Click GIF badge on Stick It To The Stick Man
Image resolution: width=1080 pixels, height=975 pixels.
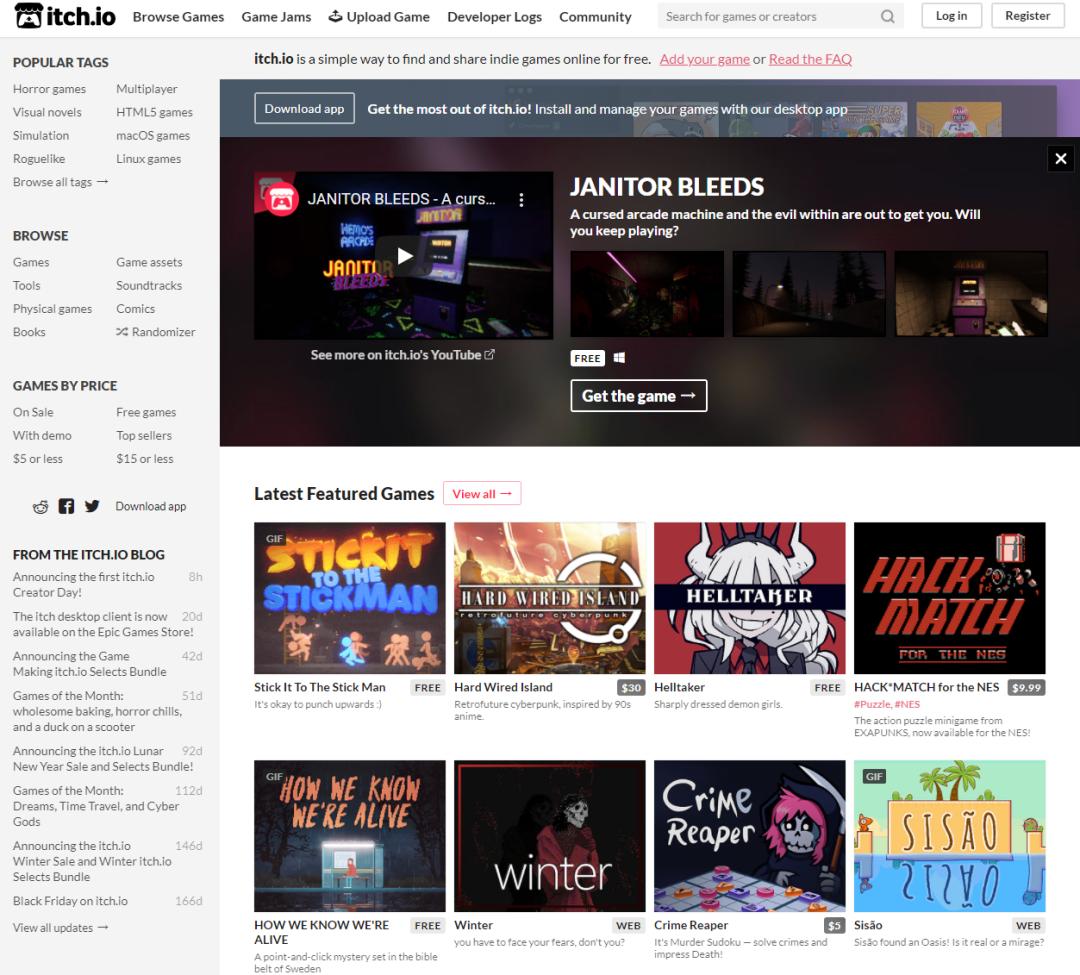coord(275,538)
